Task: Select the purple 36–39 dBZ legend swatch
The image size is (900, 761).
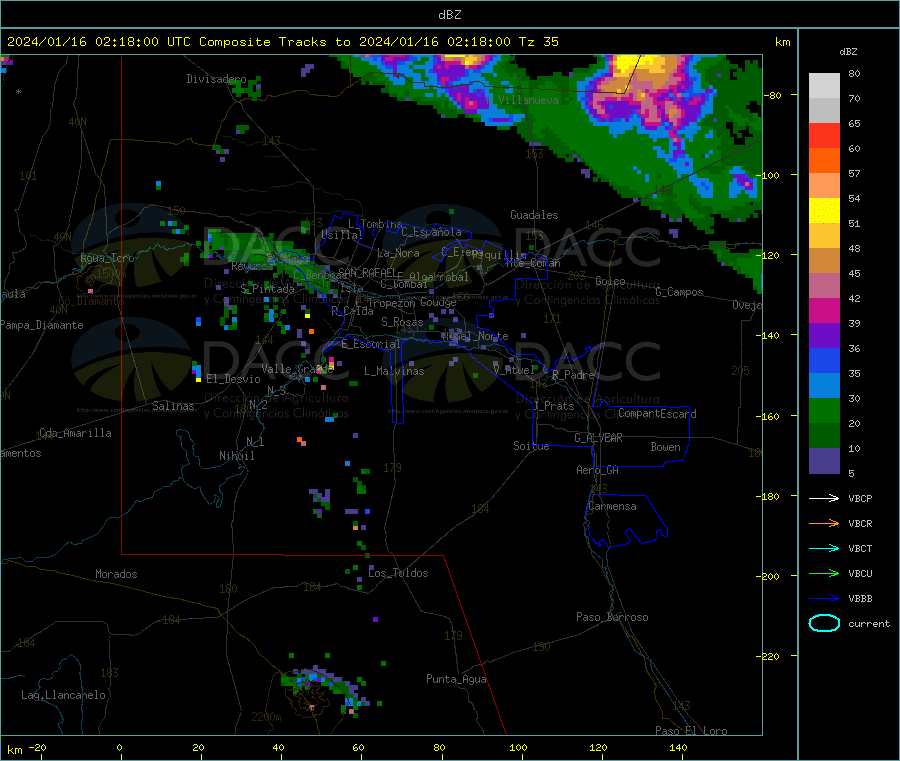Action: pos(824,336)
